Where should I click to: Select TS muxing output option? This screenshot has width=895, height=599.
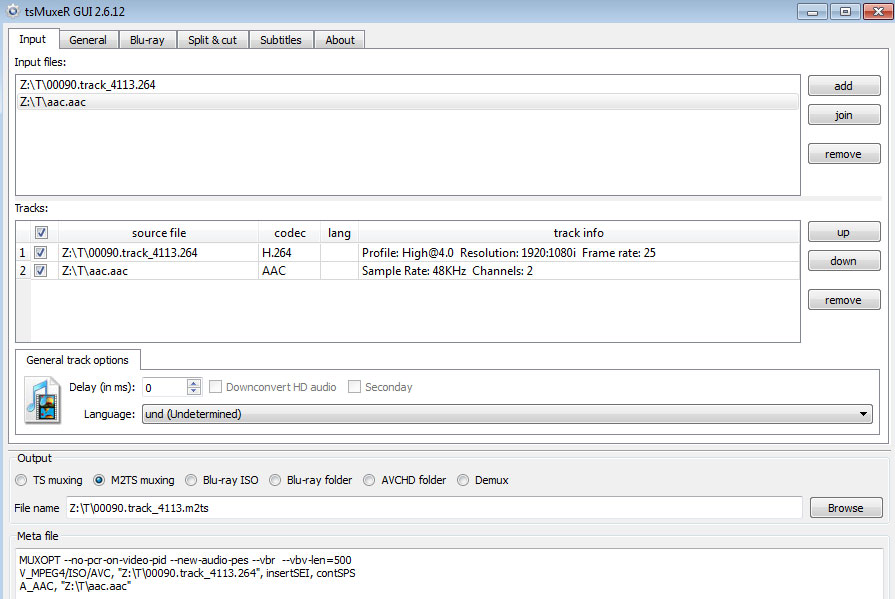[x=21, y=480]
